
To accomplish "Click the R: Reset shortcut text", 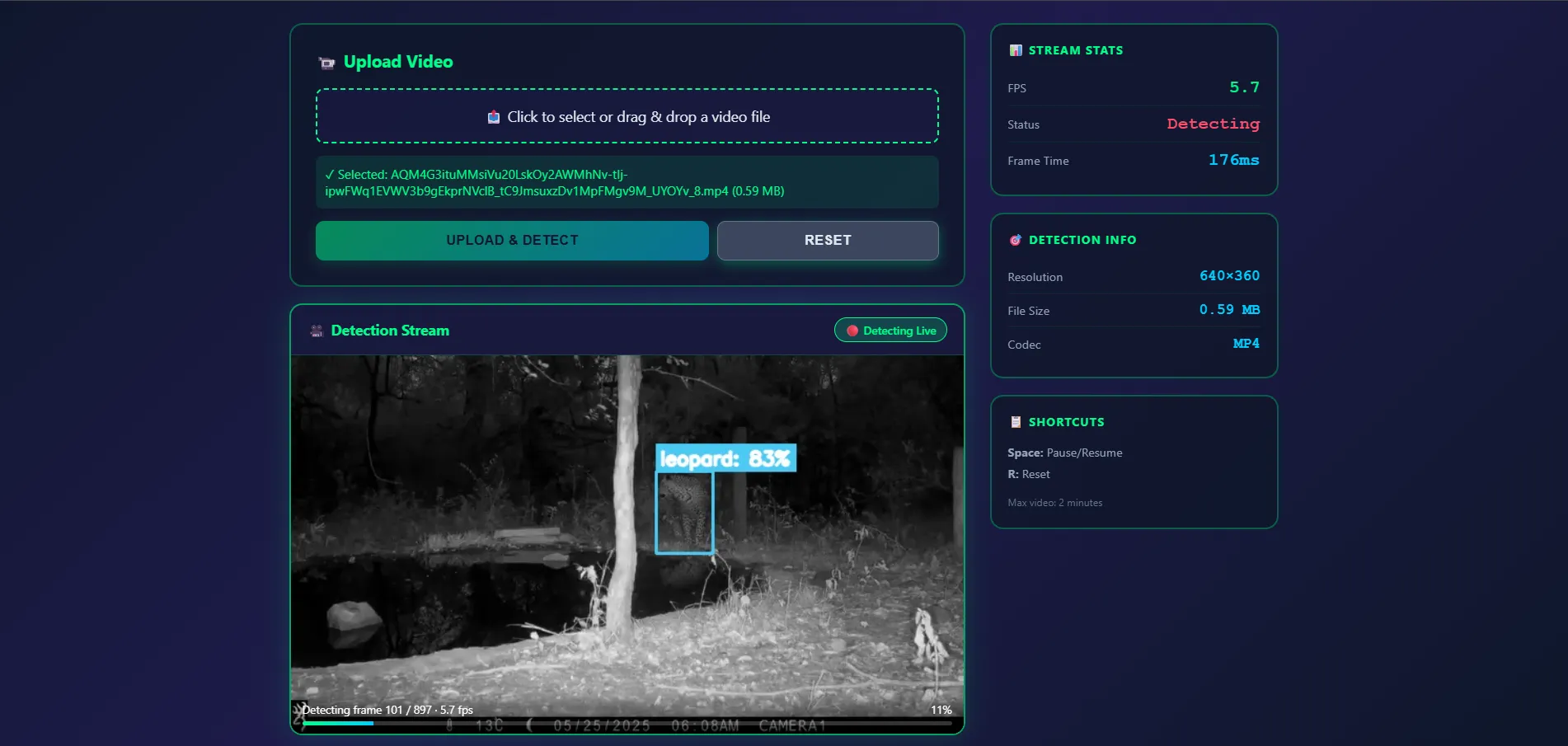I will click(x=1029, y=475).
